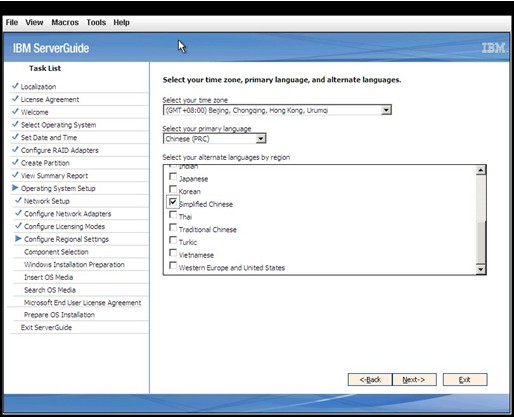Select View Summary Report task
The image size is (514, 417).
tap(54, 176)
